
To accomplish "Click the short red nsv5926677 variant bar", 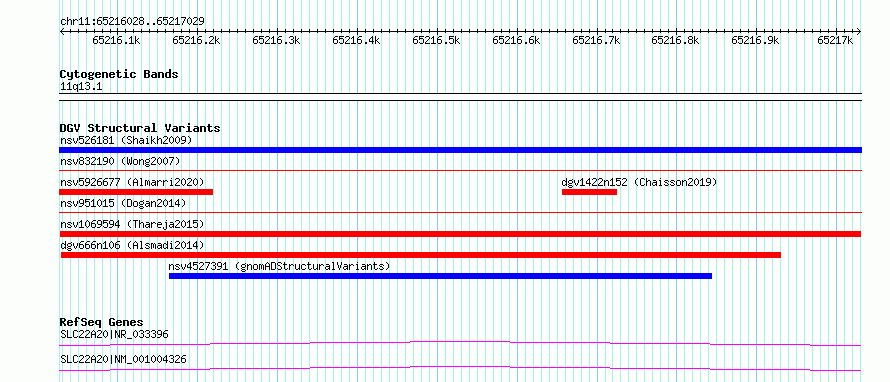I will [x=136, y=192].
